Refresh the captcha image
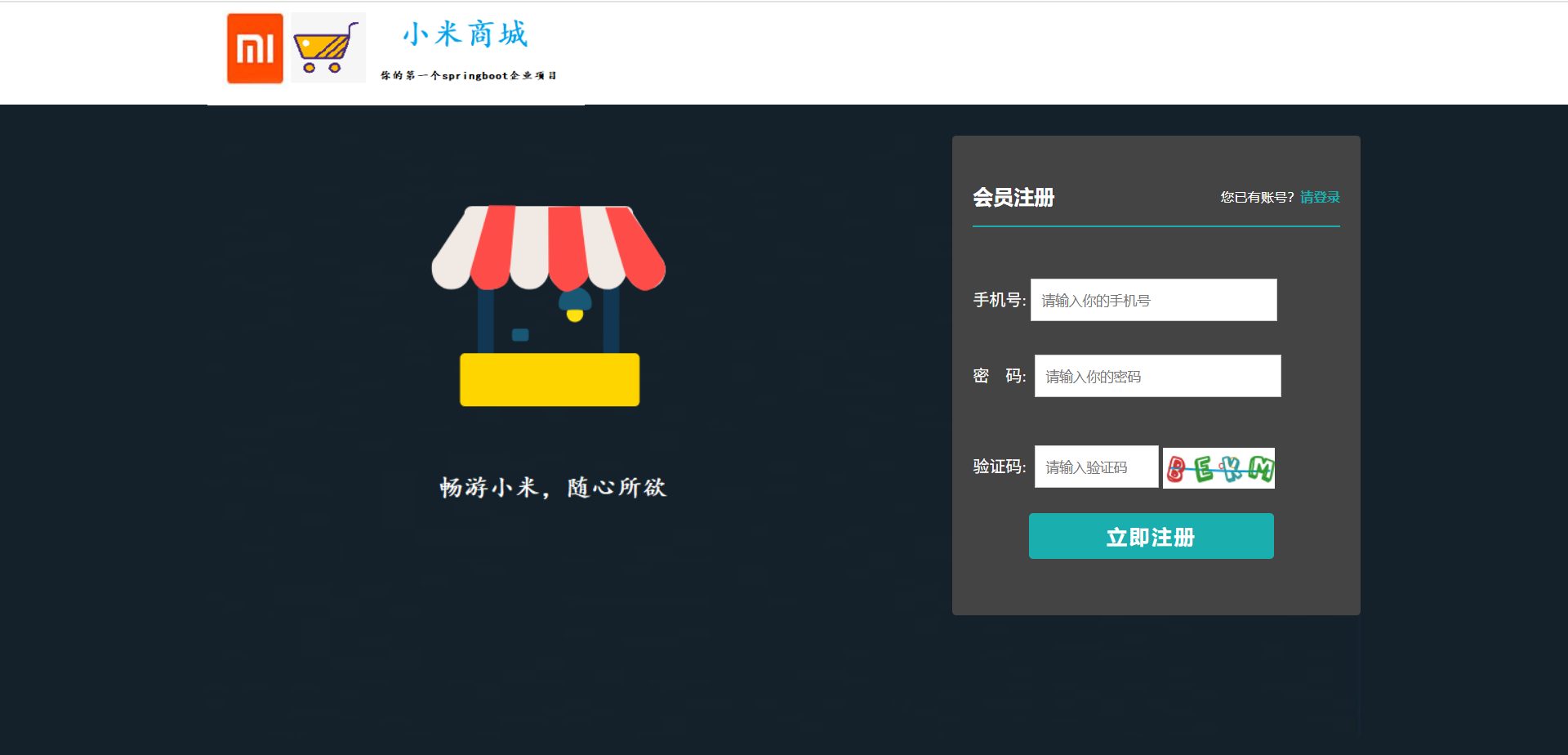The height and width of the screenshot is (755, 1568). coord(1218,468)
